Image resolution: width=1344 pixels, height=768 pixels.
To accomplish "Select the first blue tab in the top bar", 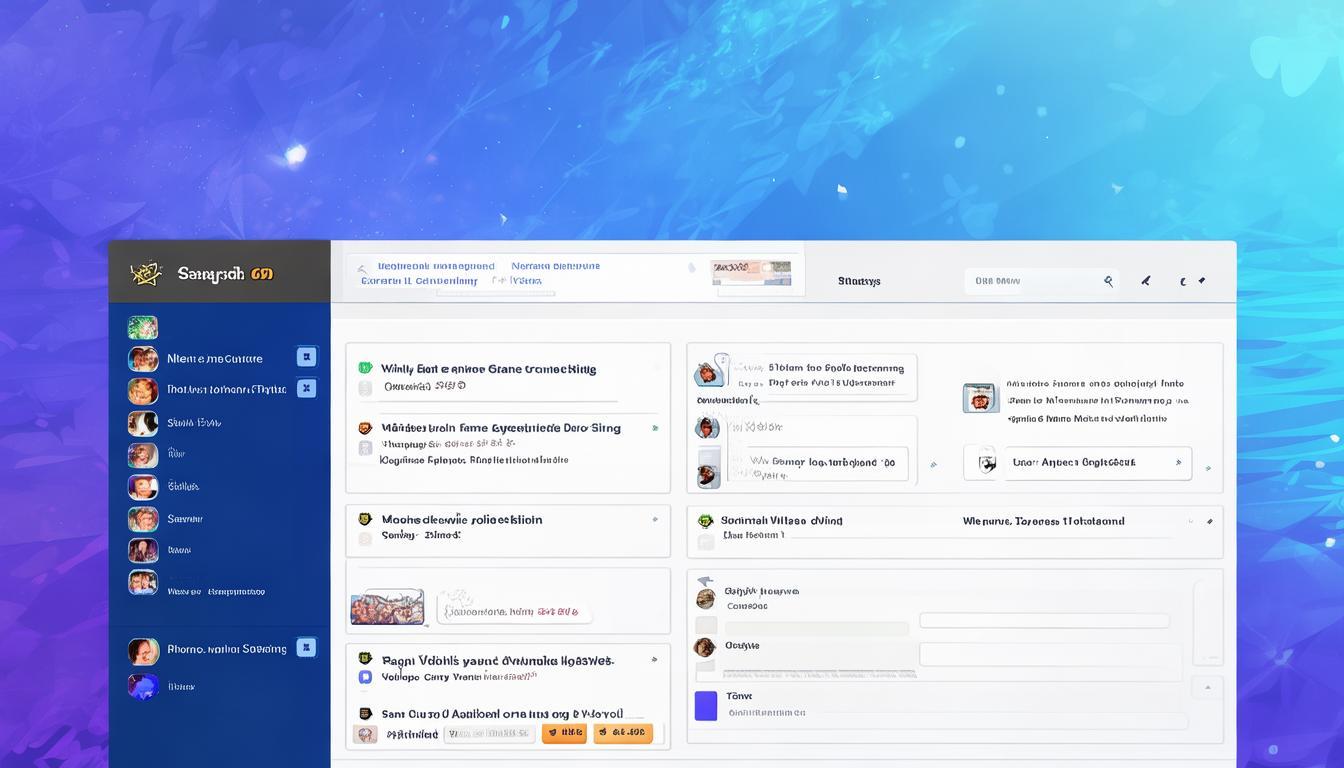I will [435, 267].
